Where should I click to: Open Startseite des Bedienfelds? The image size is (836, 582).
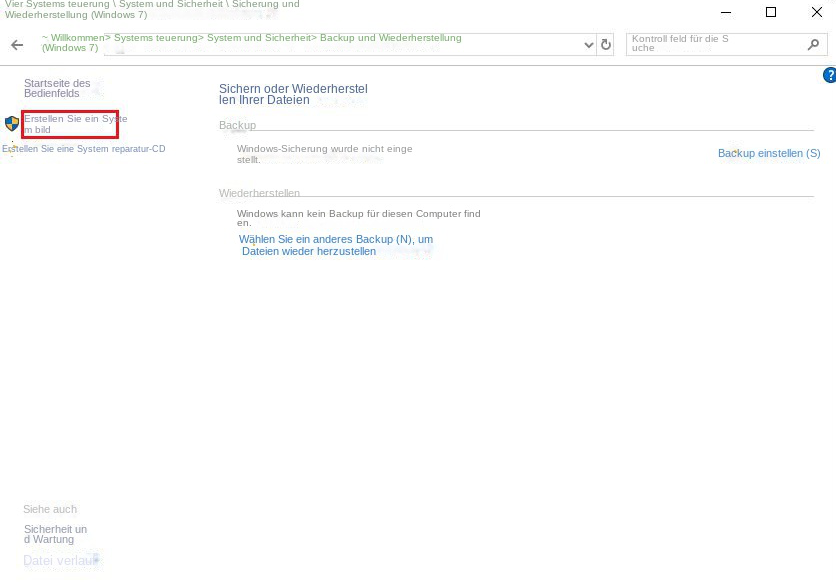tap(57, 88)
